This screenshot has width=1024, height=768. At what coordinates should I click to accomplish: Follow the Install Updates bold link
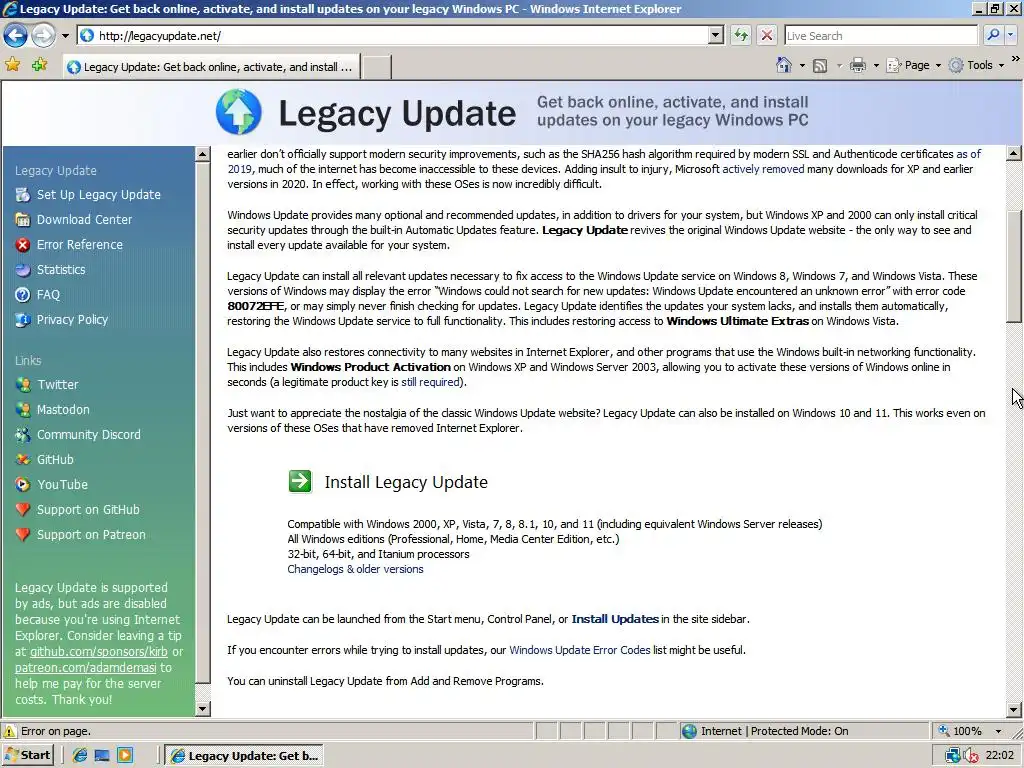coord(615,619)
